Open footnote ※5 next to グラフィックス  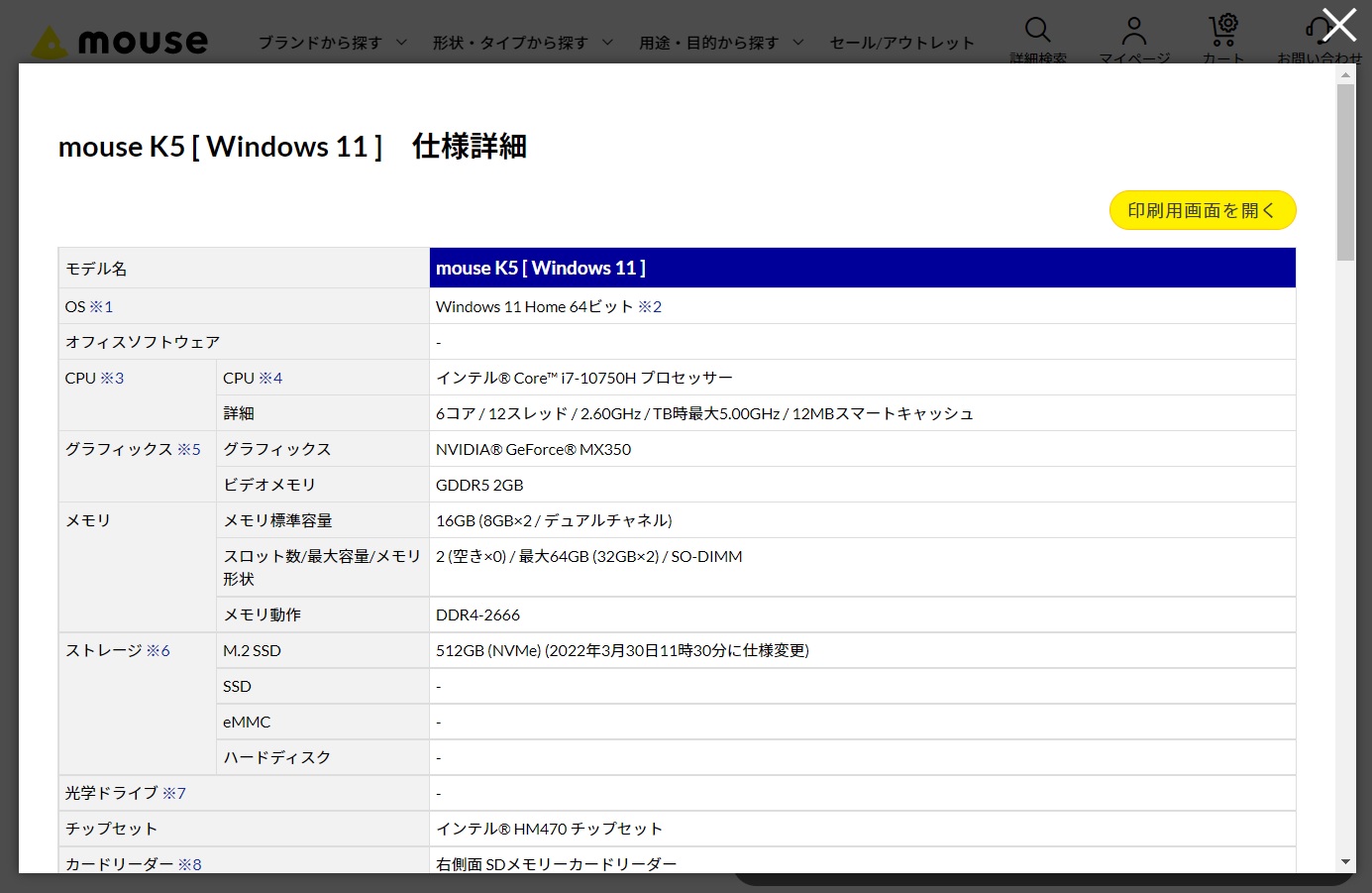point(189,449)
